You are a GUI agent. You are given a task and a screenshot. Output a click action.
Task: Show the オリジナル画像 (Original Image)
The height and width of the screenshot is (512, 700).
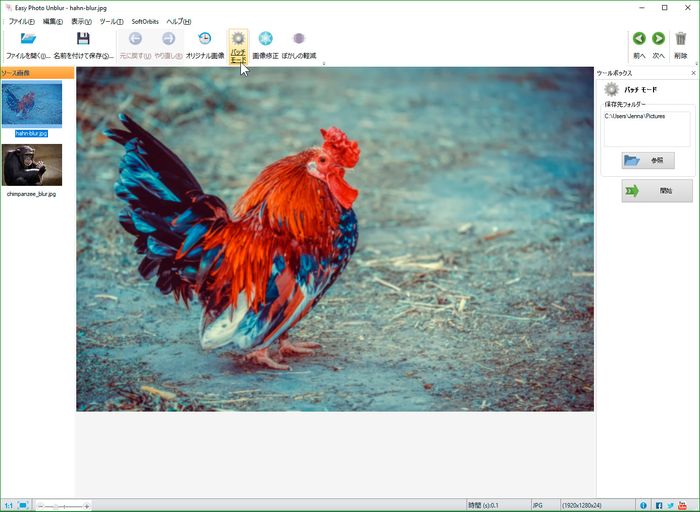point(204,40)
